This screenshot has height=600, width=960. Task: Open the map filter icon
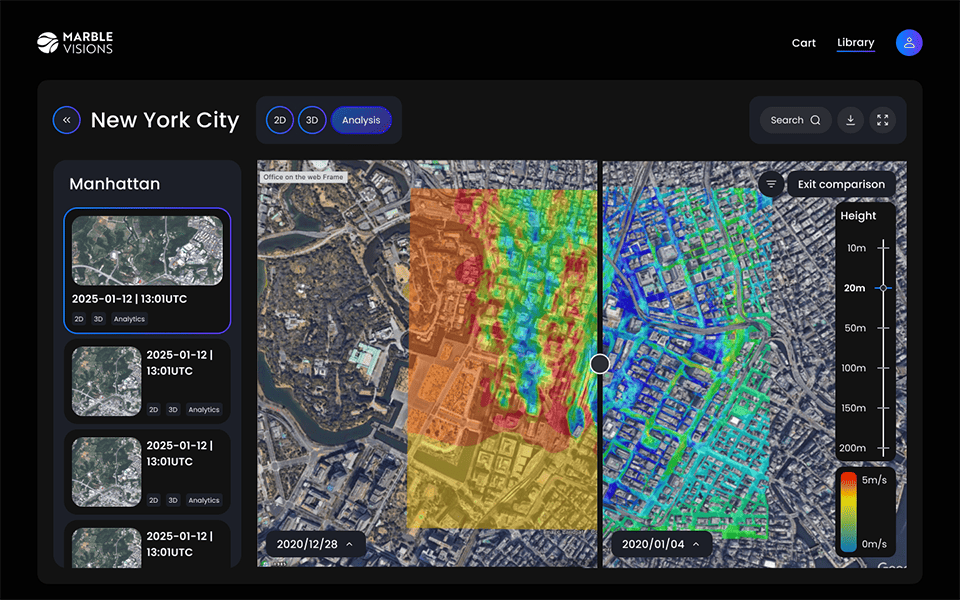pos(771,184)
